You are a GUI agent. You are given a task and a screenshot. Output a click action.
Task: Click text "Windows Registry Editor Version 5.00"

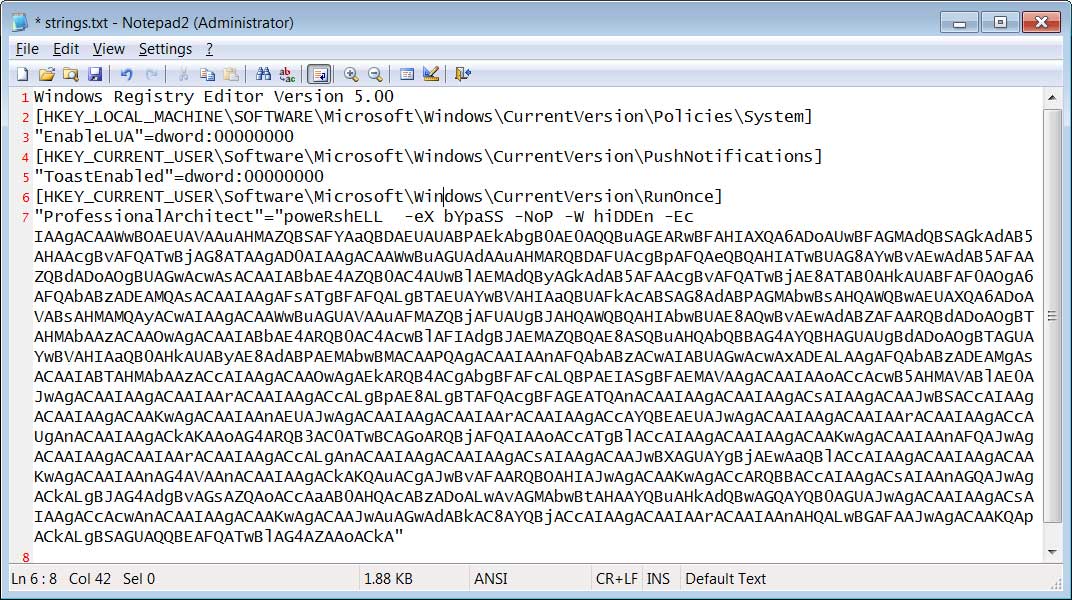click(214, 96)
